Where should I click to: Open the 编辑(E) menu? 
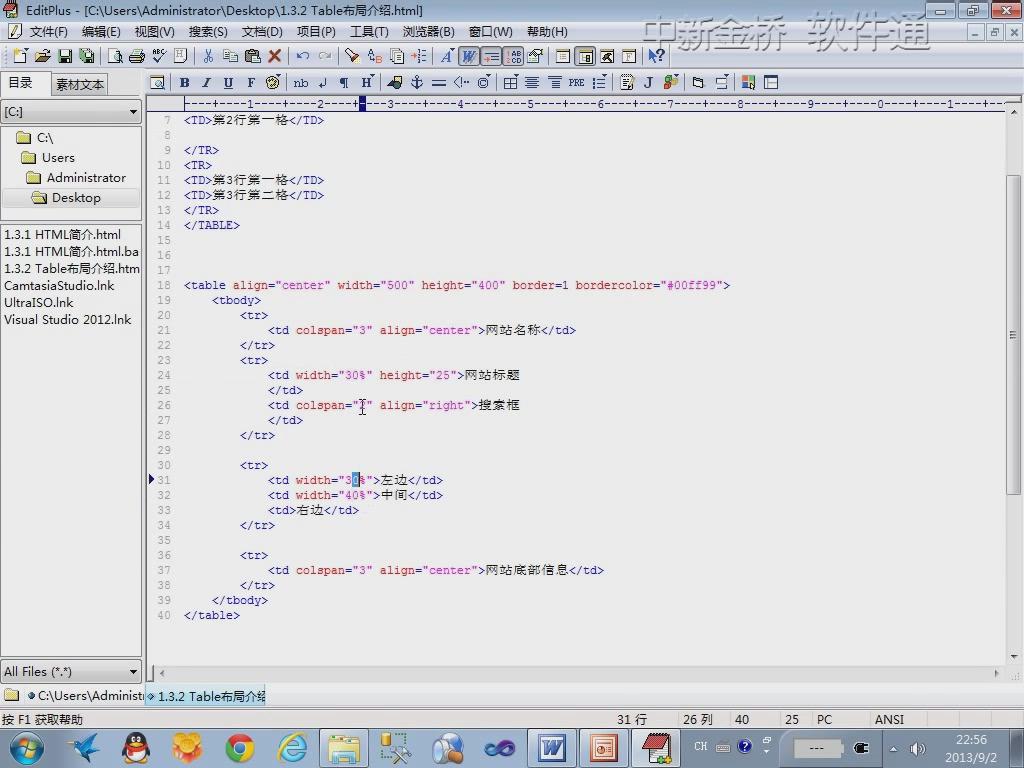[101, 31]
